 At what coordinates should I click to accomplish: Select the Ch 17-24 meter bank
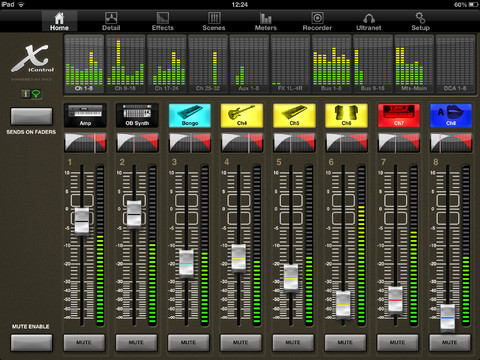pyautogui.click(x=167, y=64)
